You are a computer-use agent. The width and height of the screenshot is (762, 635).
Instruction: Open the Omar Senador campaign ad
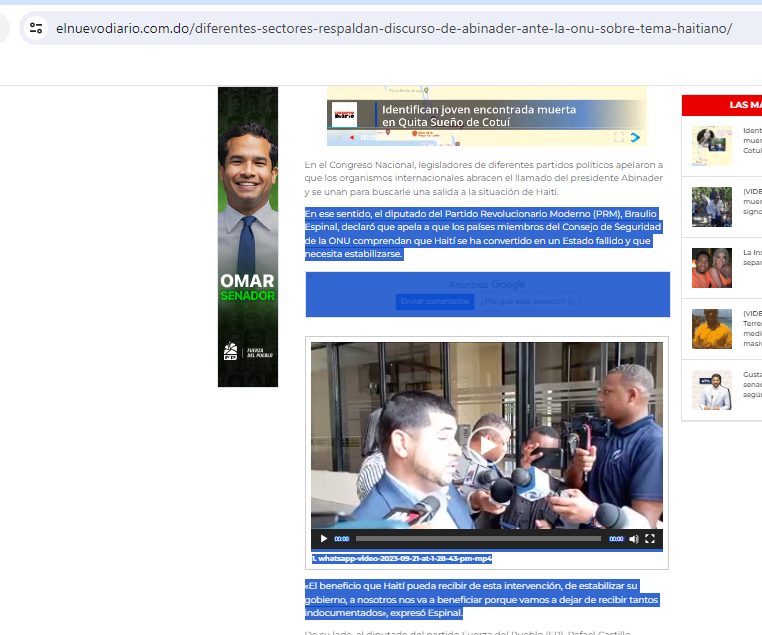point(248,237)
